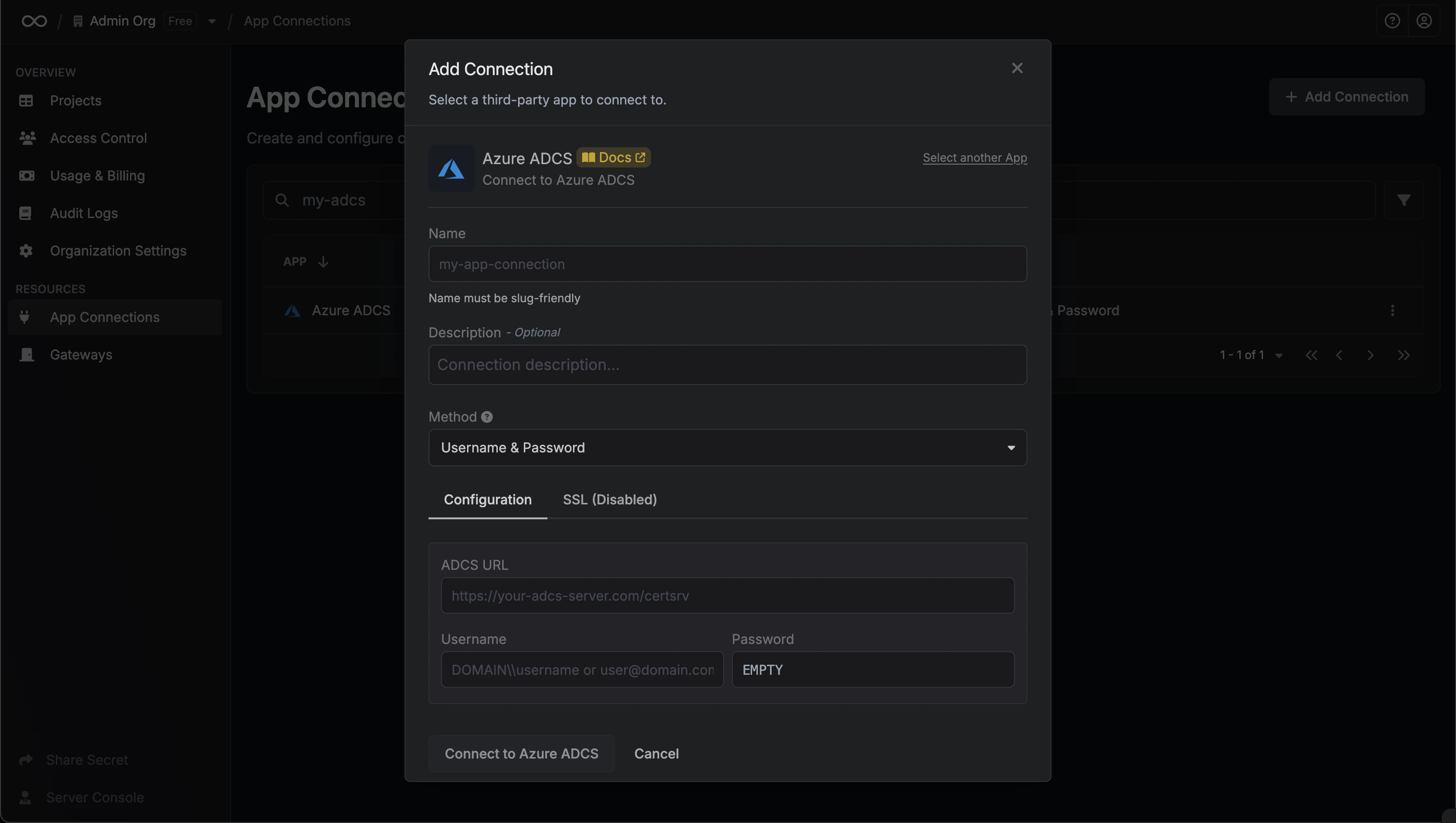Click the Access Control people icon
Screen dimensions: 1456x823
27,138
